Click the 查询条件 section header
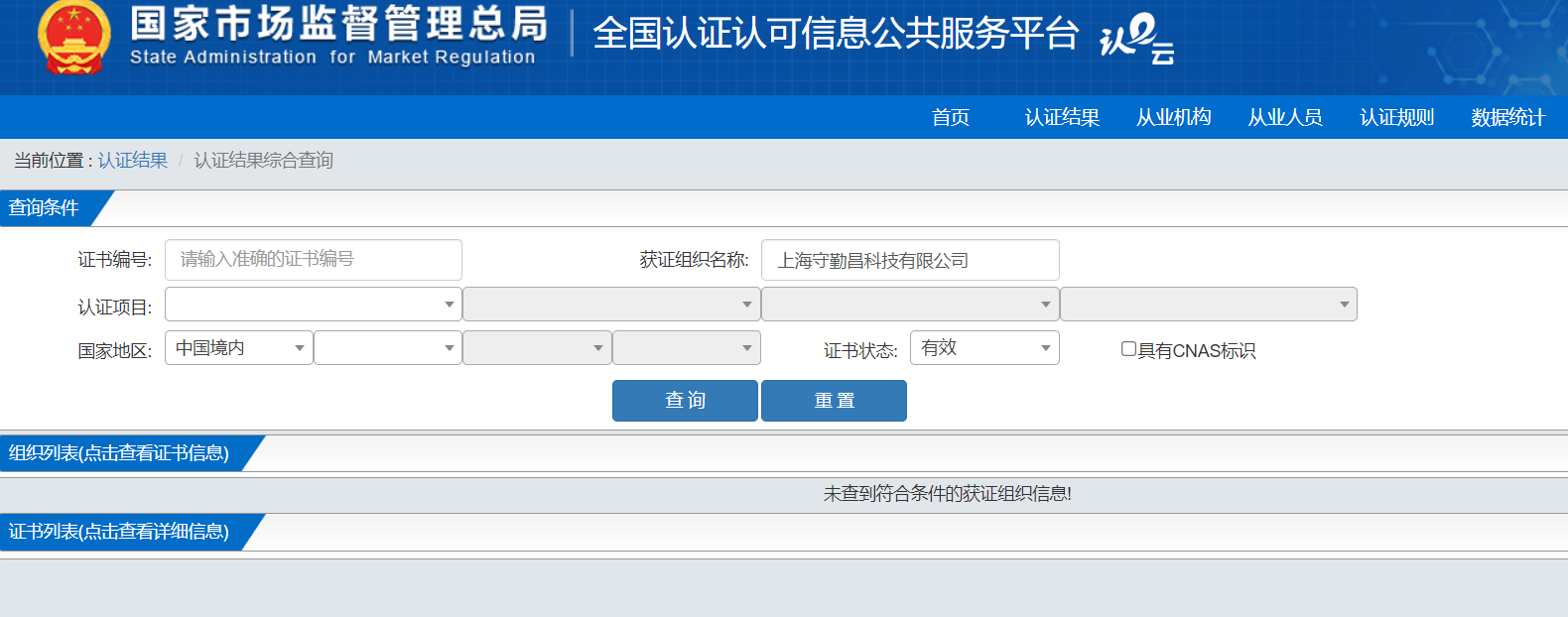1568x617 pixels. (45, 208)
